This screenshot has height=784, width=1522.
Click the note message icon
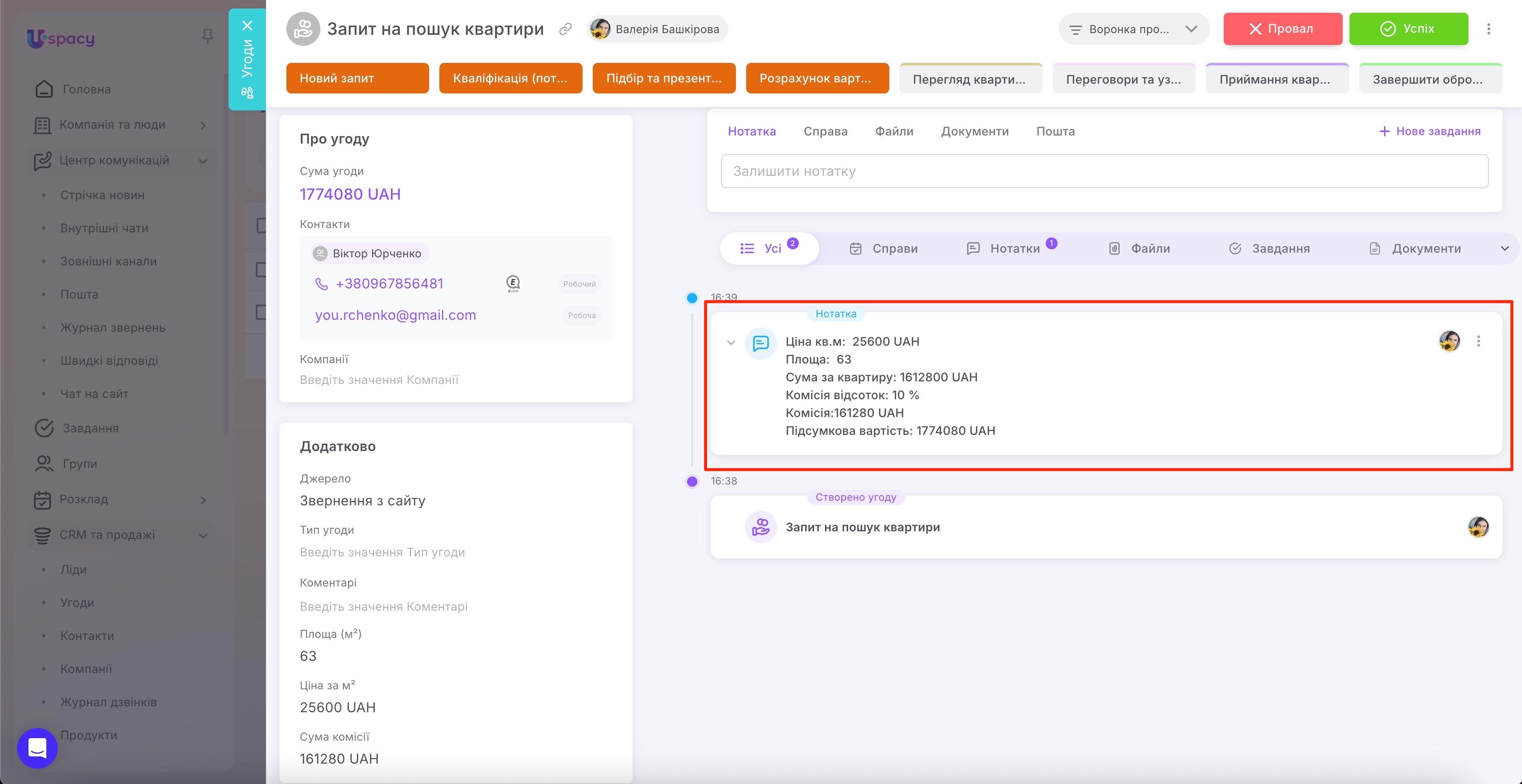pyautogui.click(x=761, y=343)
